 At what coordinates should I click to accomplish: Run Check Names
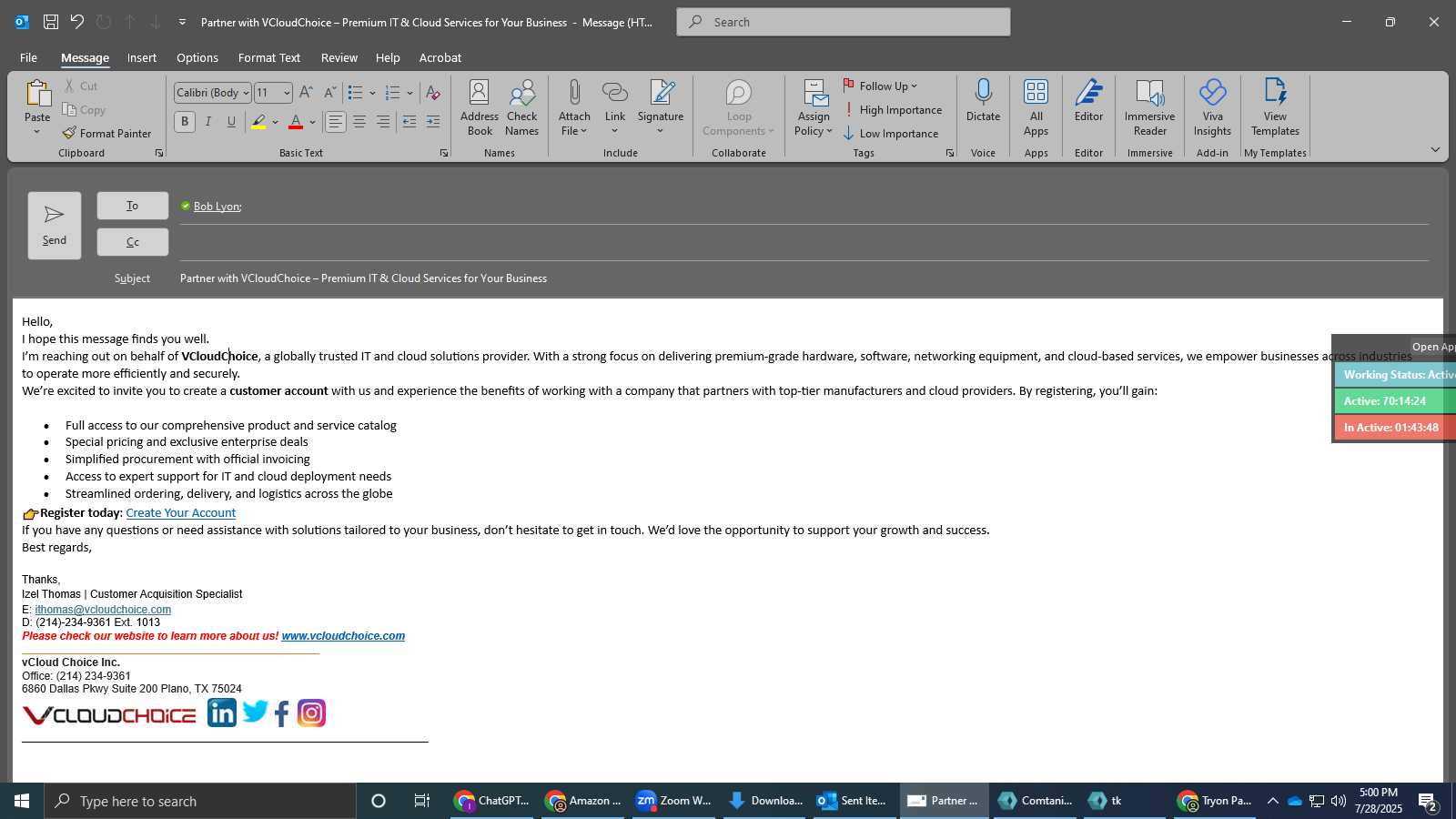pos(522,108)
